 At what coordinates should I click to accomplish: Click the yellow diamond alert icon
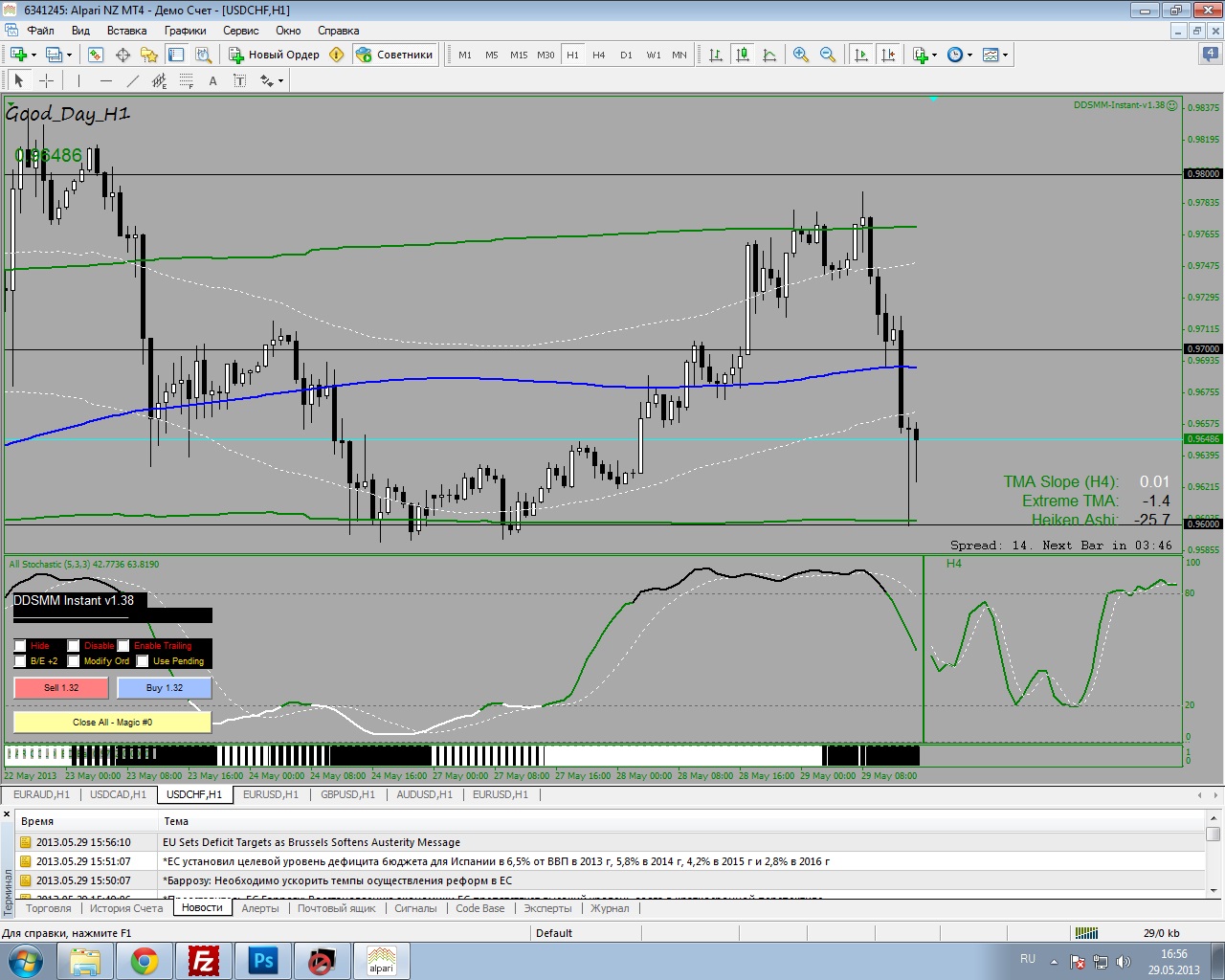[x=336, y=55]
